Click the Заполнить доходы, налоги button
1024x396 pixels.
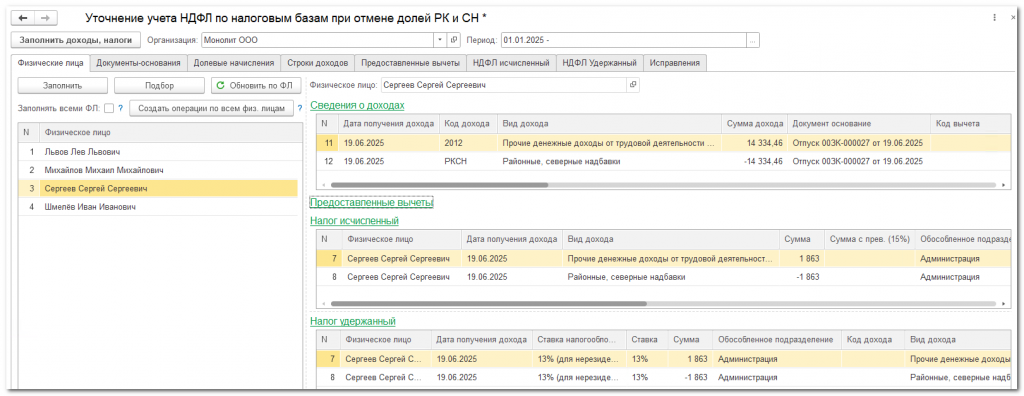[76, 41]
